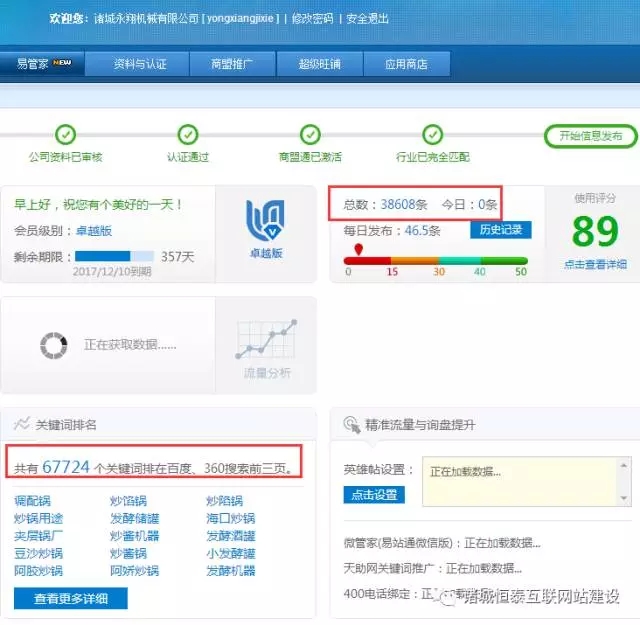
Task: Click the 行业已完全匹配 checkmark icon
Action: (432, 135)
